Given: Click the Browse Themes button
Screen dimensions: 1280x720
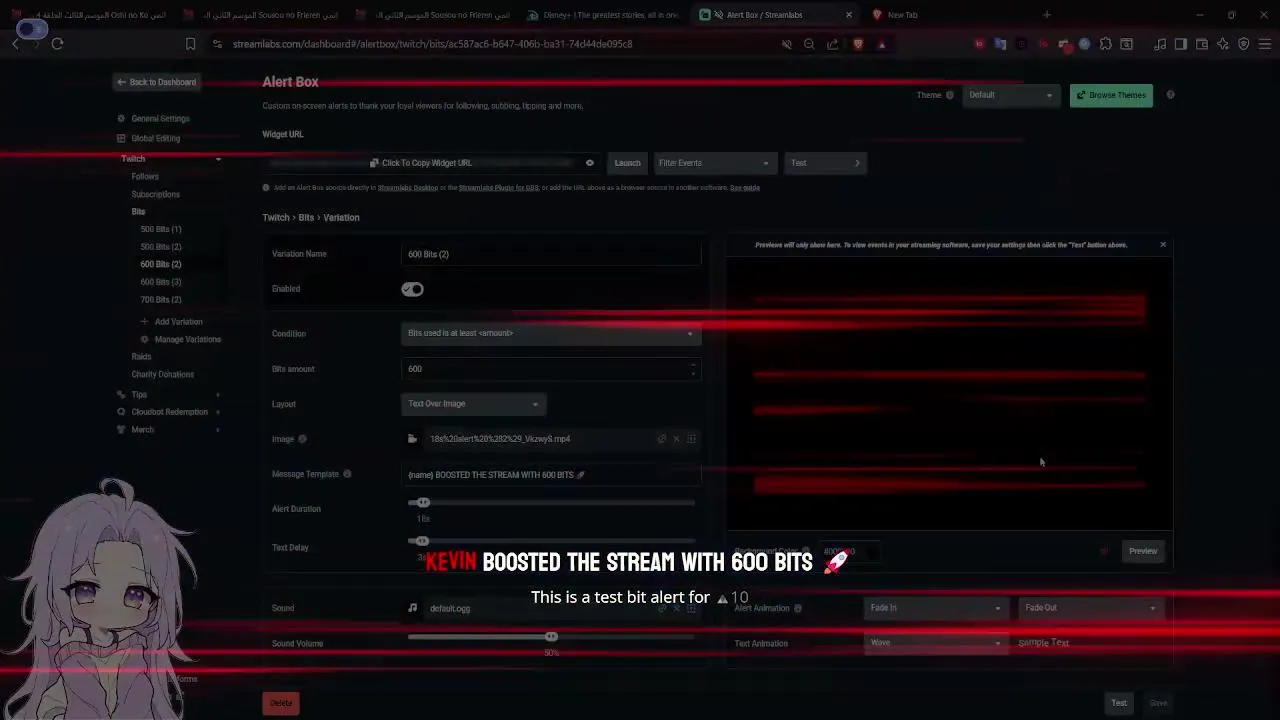Looking at the screenshot, I should coord(1111,95).
